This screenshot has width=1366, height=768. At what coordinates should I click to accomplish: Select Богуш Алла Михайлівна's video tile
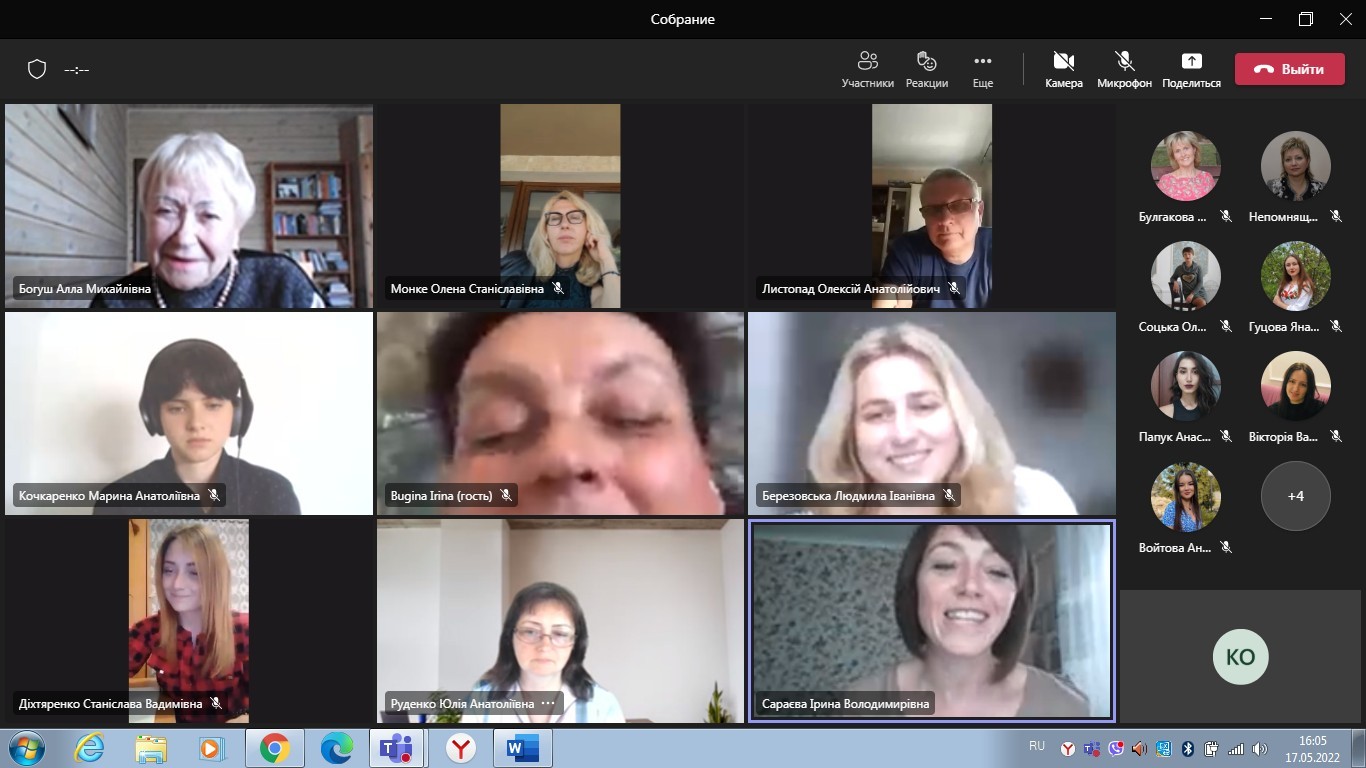[x=189, y=206]
